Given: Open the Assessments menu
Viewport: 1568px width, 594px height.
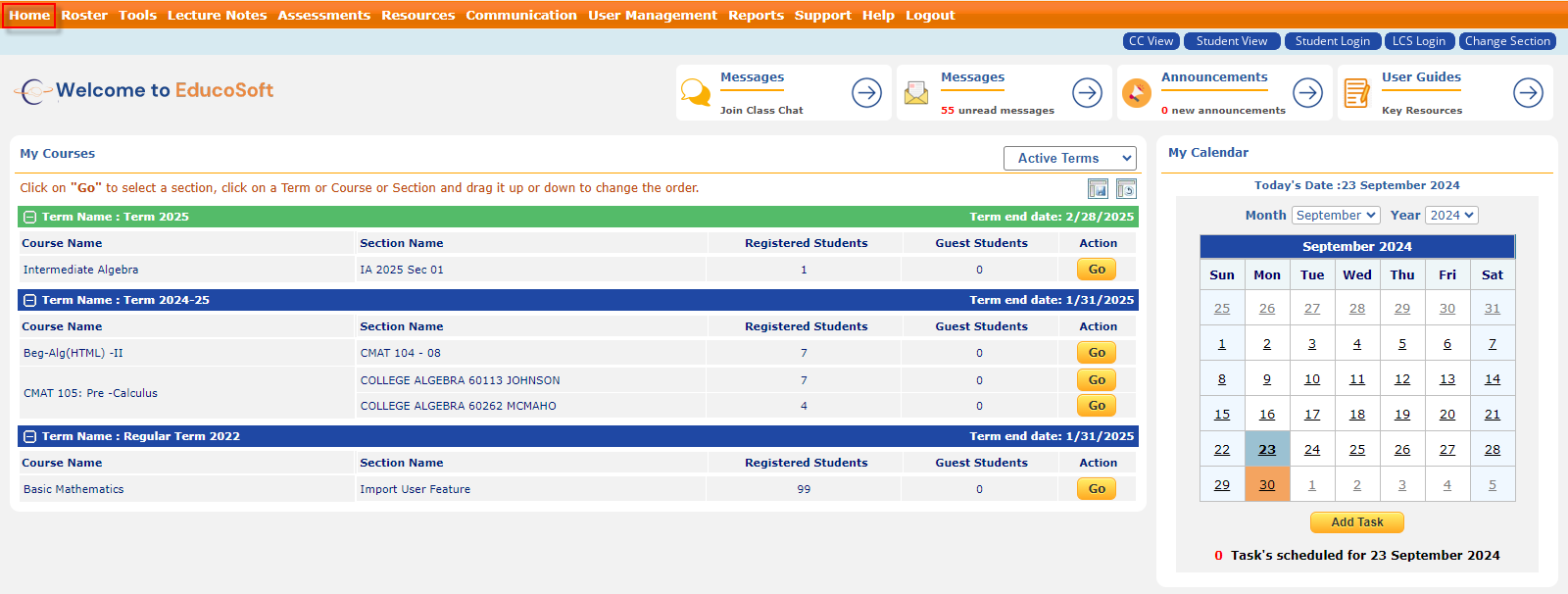Looking at the screenshot, I should (x=323, y=15).
